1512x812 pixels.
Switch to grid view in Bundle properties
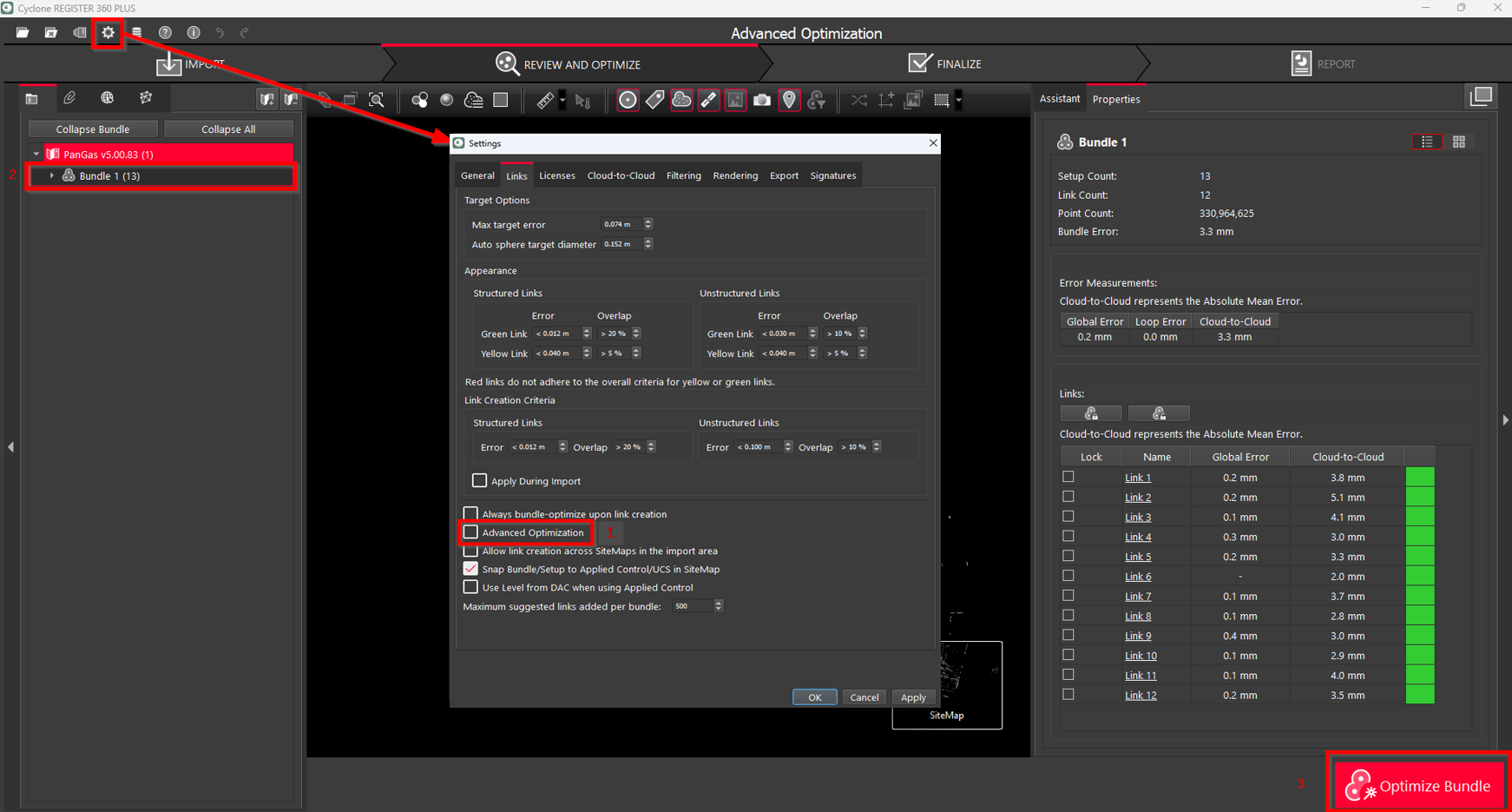pyautogui.click(x=1459, y=142)
